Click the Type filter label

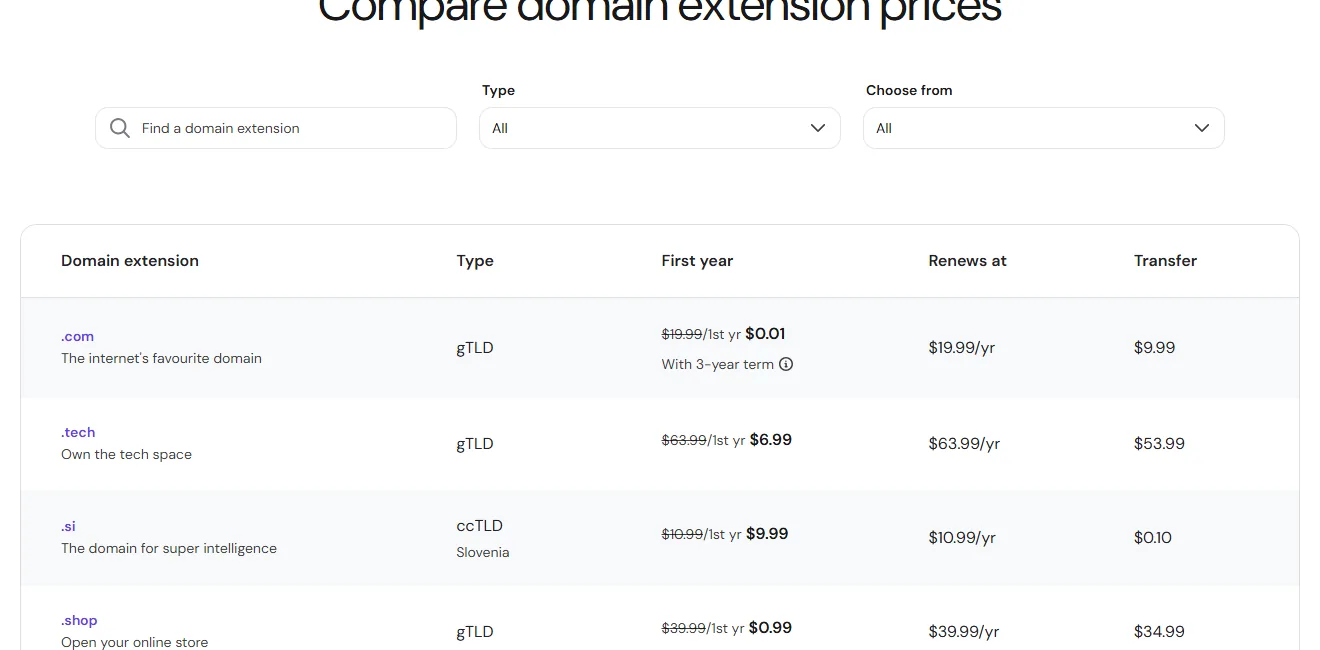tap(498, 90)
